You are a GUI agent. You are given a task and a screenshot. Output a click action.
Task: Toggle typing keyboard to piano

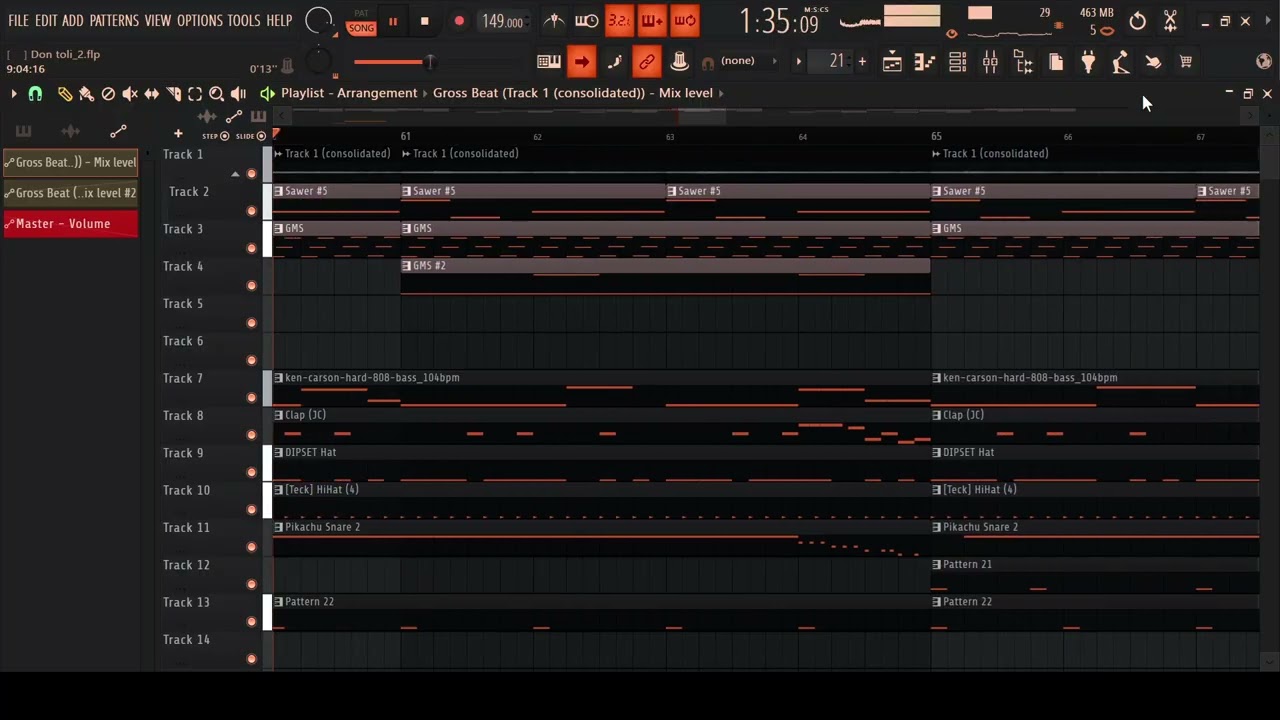549,62
